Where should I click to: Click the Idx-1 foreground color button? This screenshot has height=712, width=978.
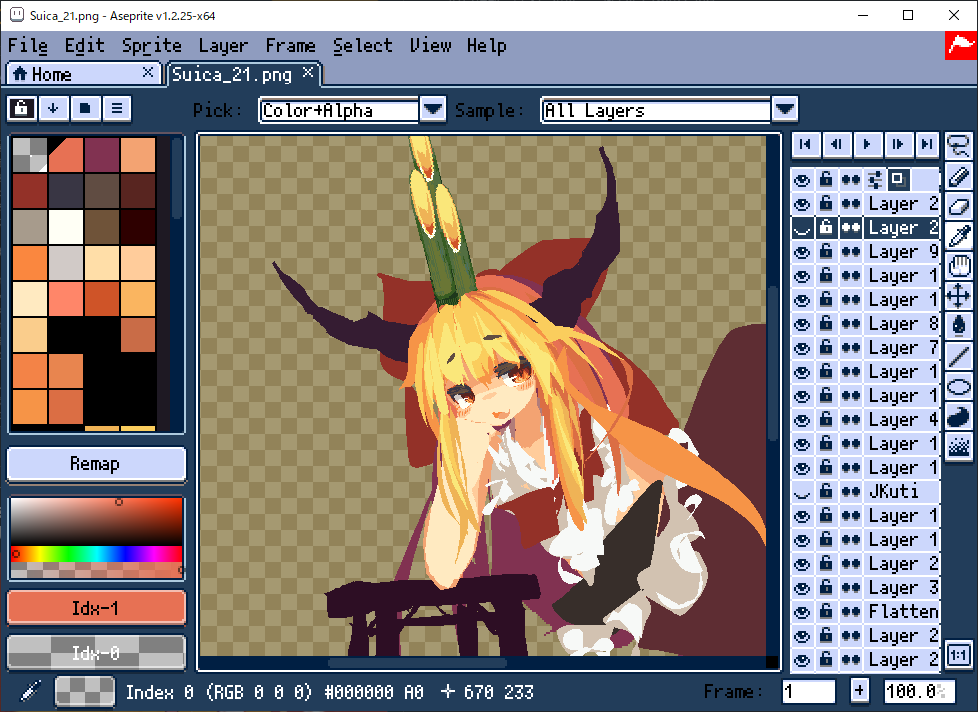pos(96,608)
